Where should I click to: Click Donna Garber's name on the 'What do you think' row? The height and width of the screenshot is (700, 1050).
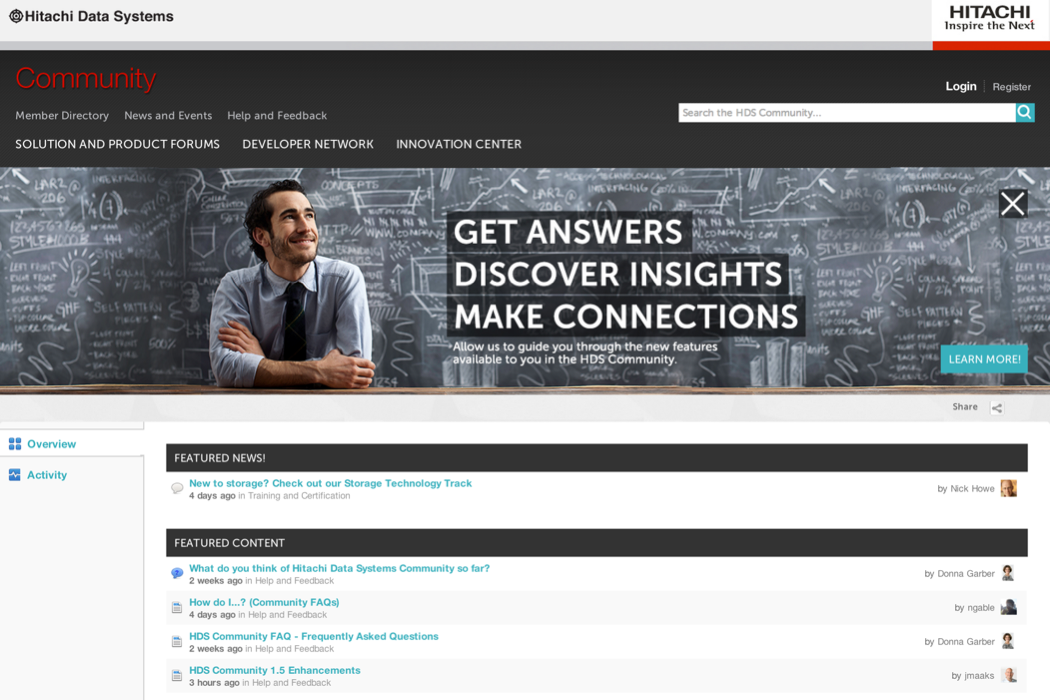[966, 573]
